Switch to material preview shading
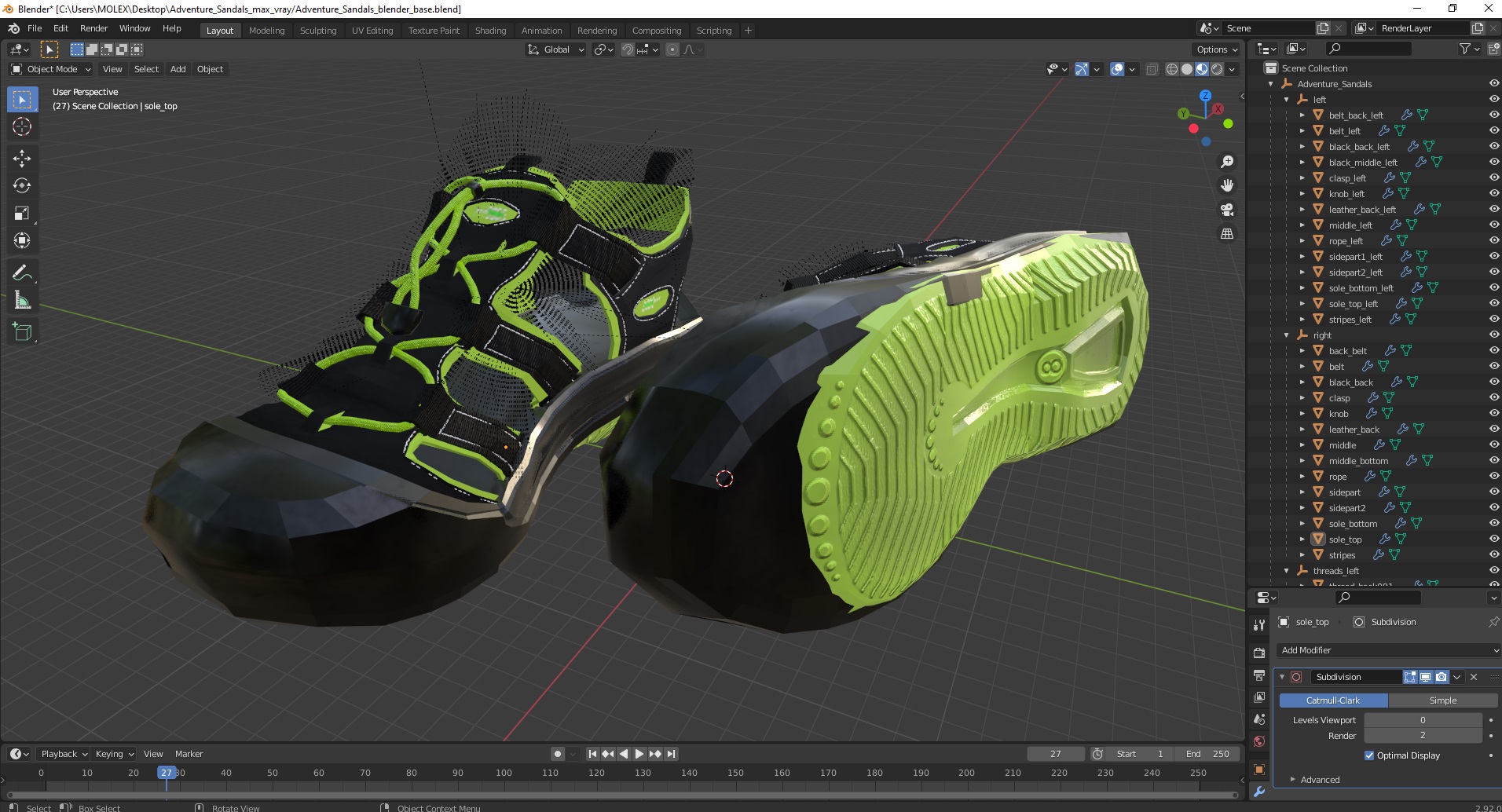The image size is (1502, 812). pyautogui.click(x=1202, y=69)
